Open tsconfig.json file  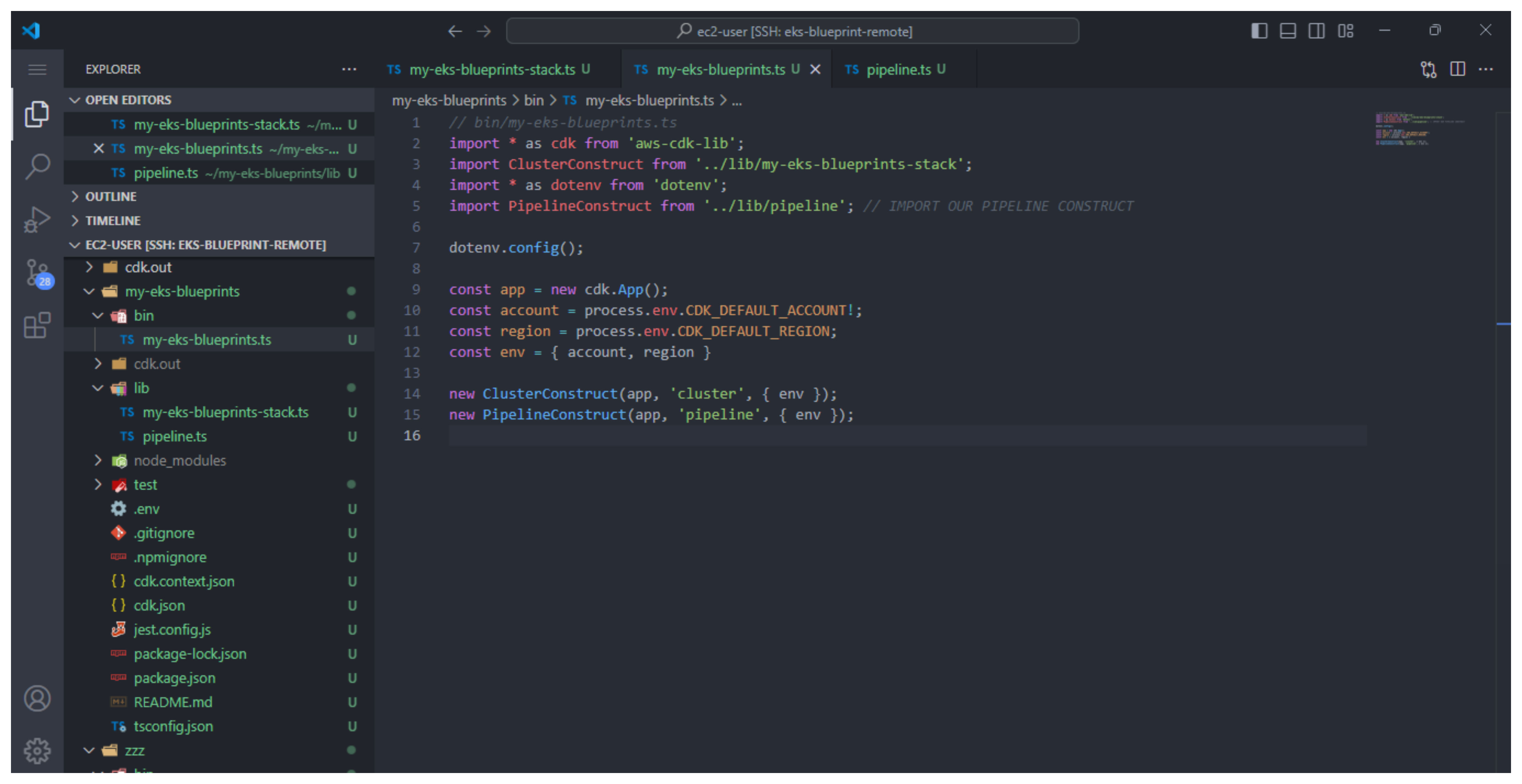point(219,726)
